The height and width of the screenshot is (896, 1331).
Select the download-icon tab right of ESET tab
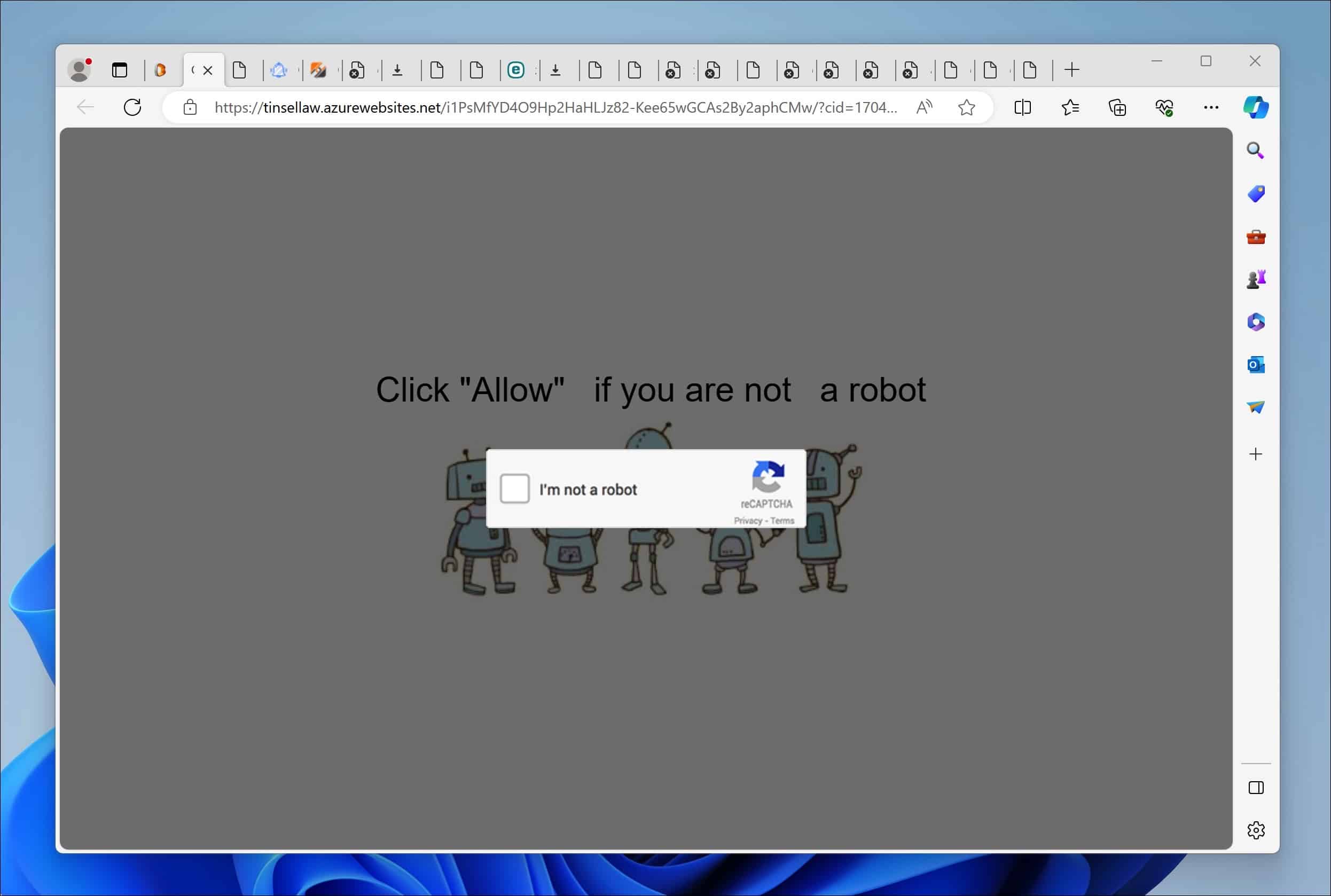555,70
